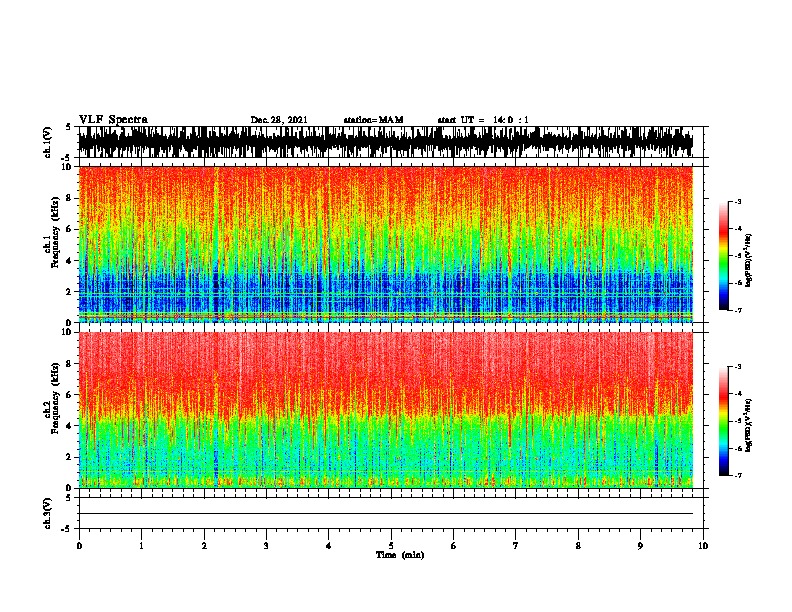The width and height of the screenshot is (792, 612).
Task: Click time axis tick label "10"
Action: tap(703, 546)
